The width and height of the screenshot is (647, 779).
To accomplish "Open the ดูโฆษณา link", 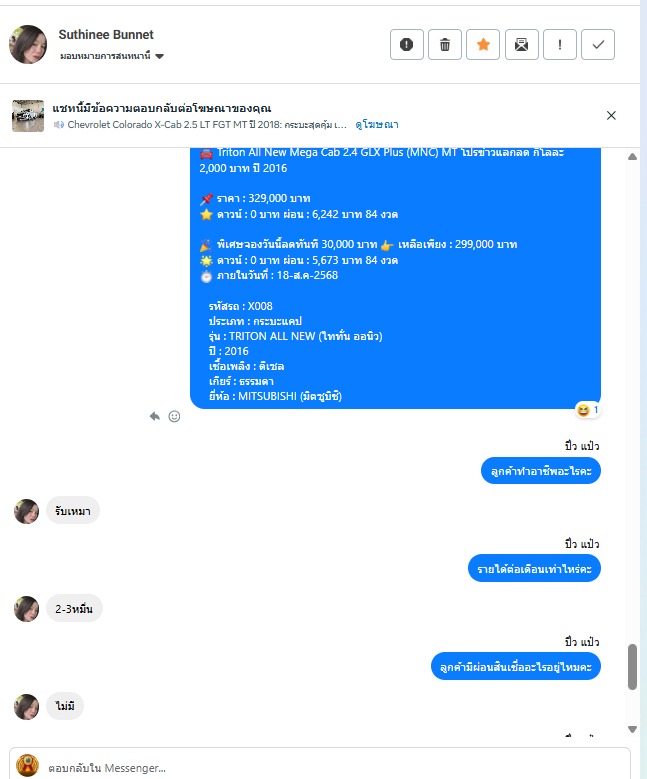I will pos(377,124).
